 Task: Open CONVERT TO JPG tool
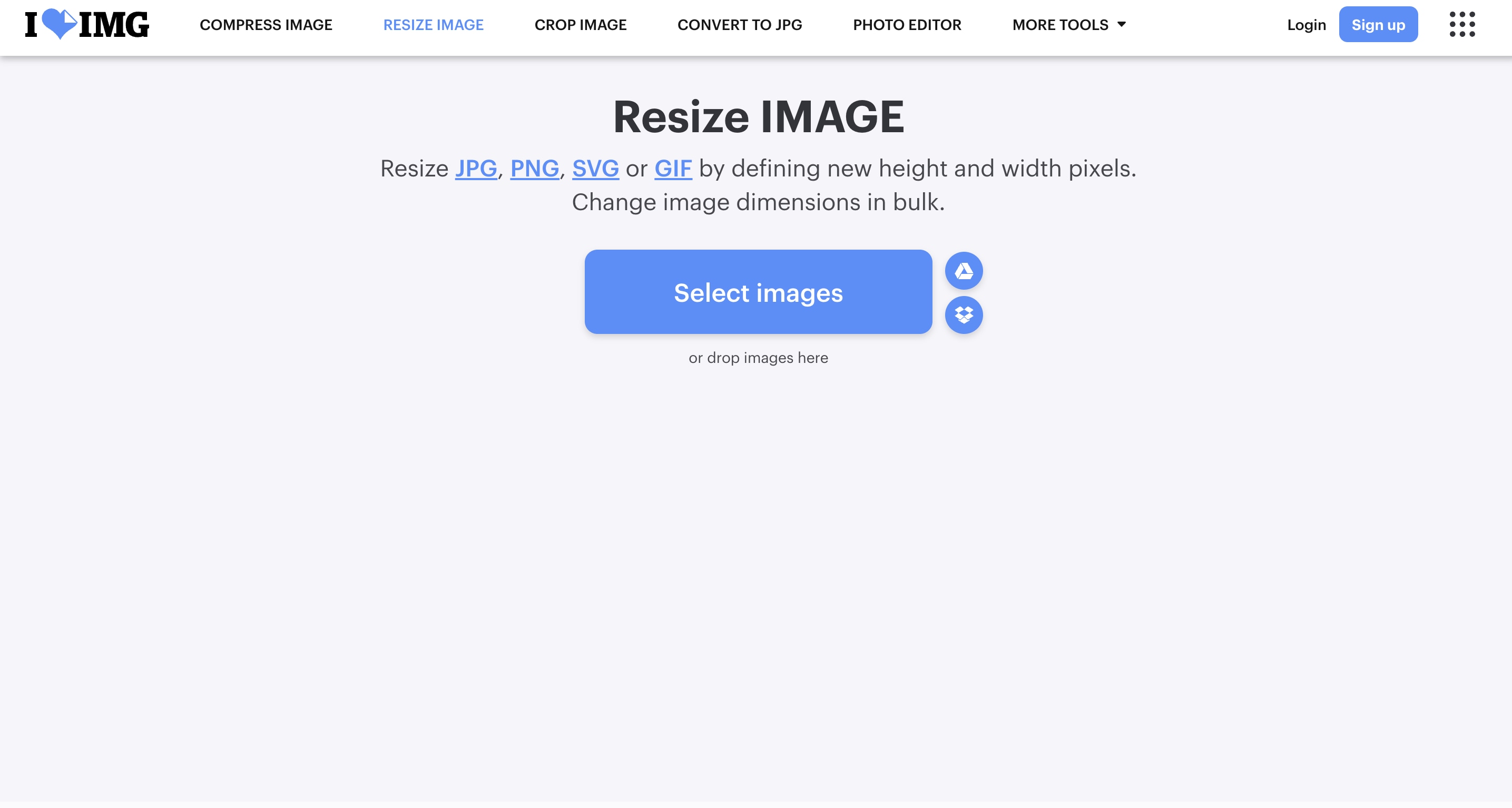click(740, 25)
